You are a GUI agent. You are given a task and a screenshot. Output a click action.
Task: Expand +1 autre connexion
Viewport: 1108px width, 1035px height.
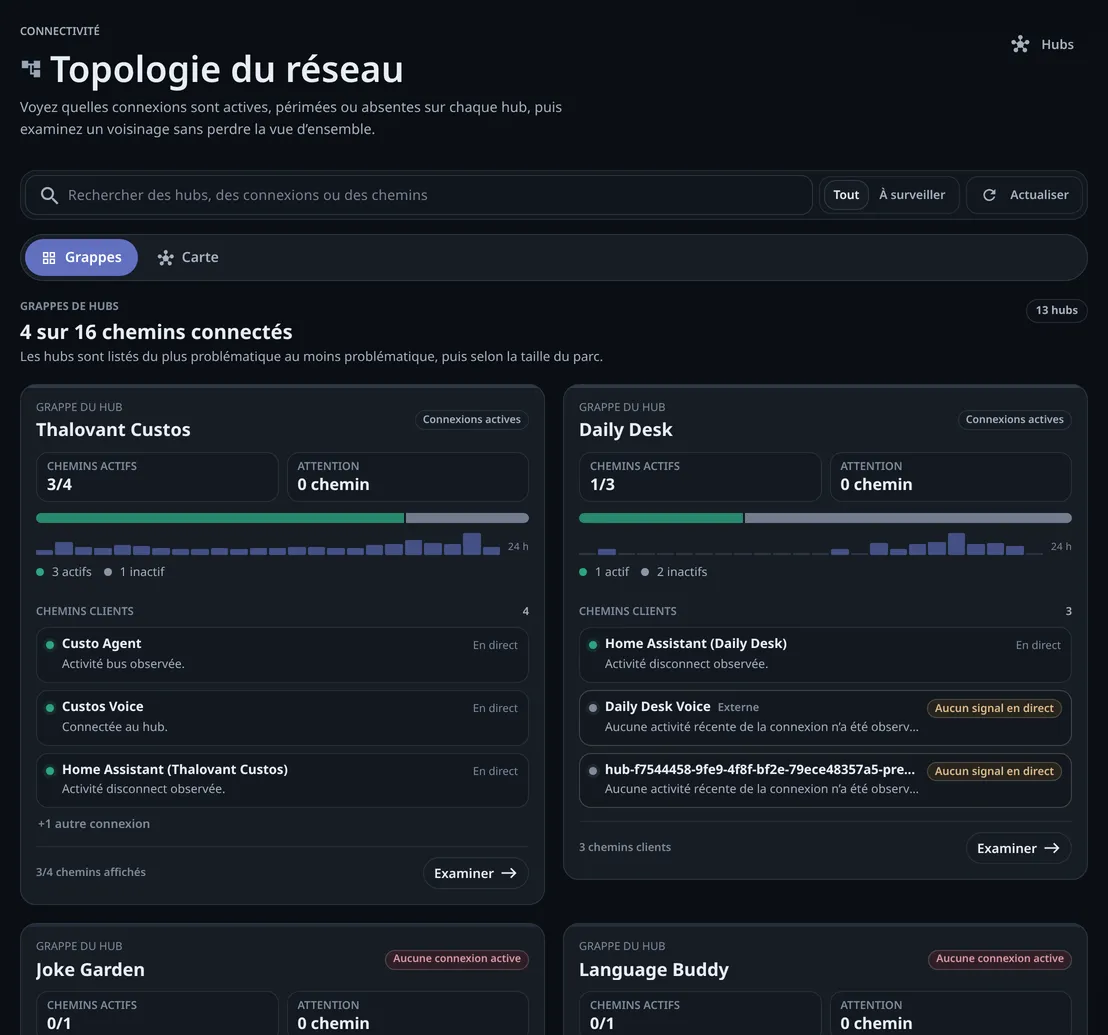click(x=93, y=824)
